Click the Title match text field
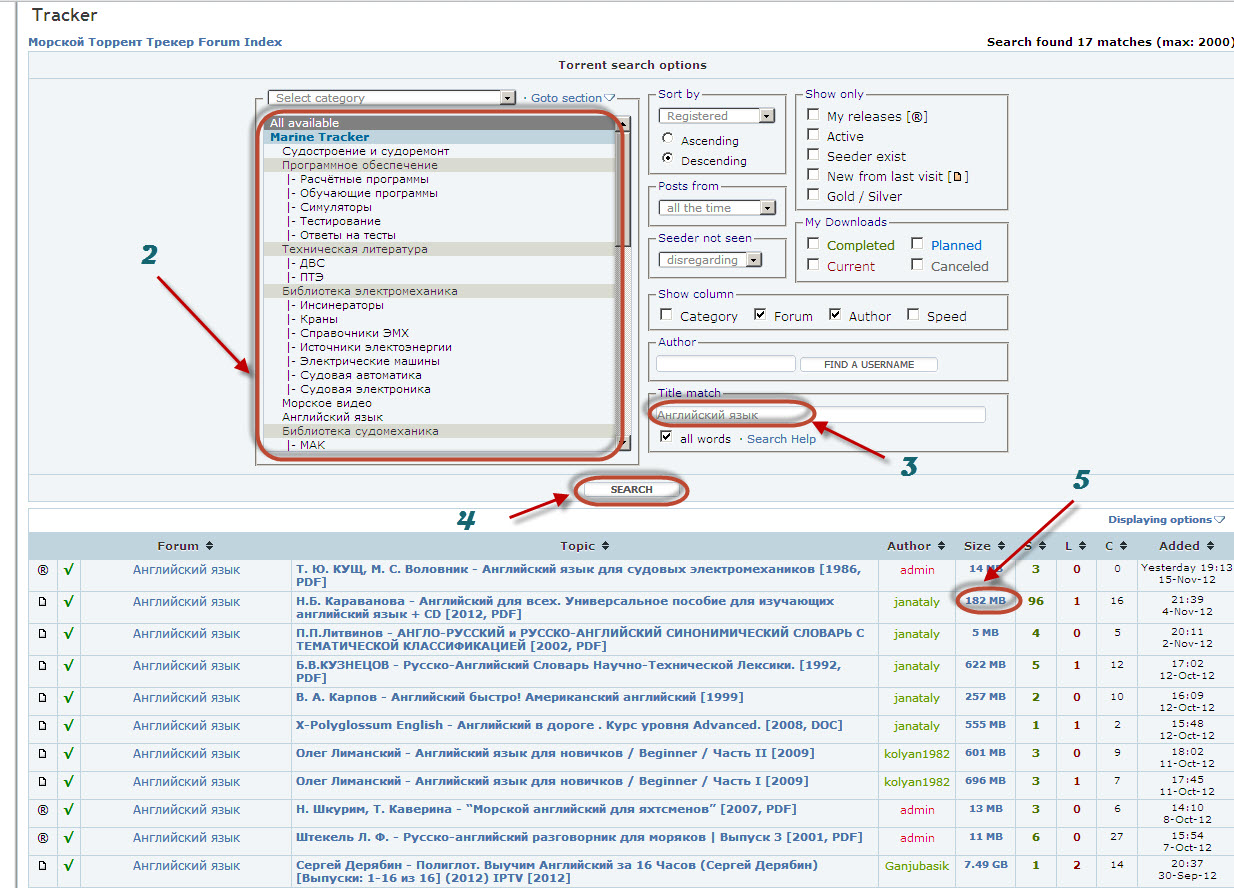Screen dimensions: 1234x888 click(820, 415)
